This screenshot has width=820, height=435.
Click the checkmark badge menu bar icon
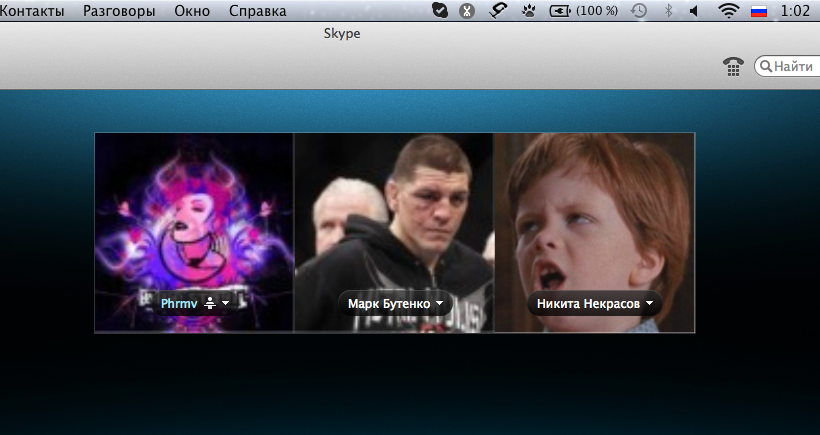click(440, 10)
